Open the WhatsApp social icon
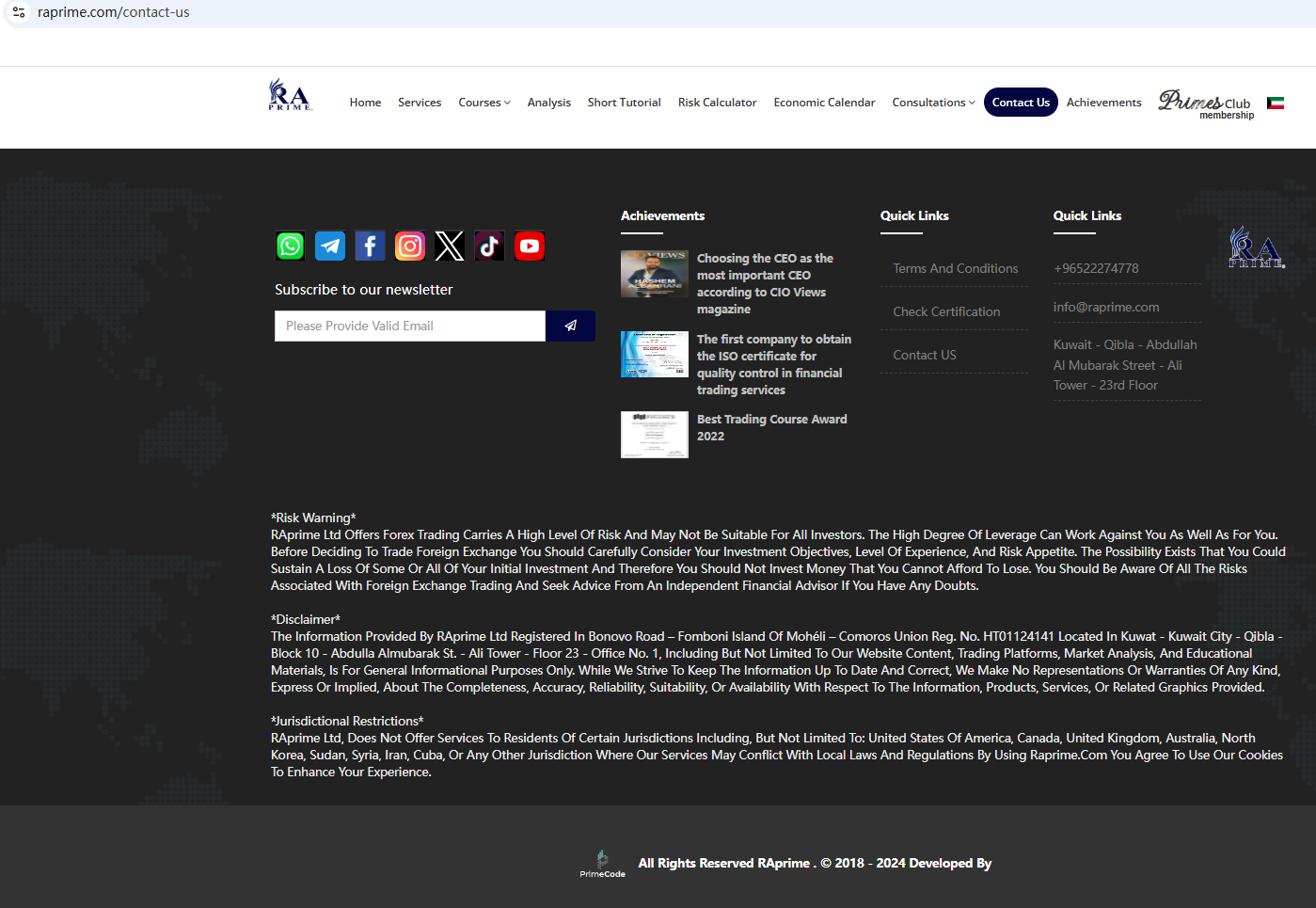Screen dimensions: 1316x908 (x=290, y=246)
